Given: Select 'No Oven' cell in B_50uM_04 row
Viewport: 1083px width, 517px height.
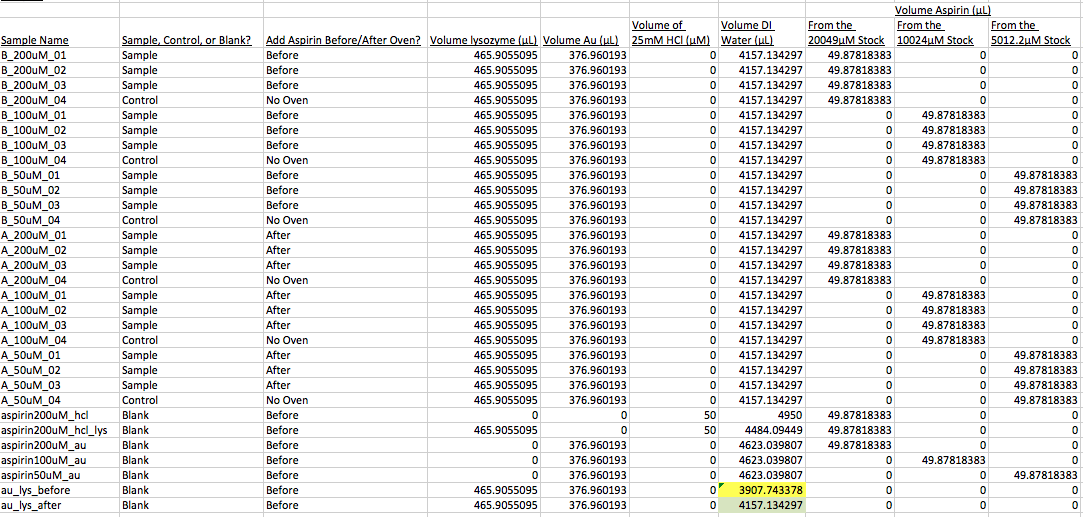Looking at the screenshot, I should point(287,220).
